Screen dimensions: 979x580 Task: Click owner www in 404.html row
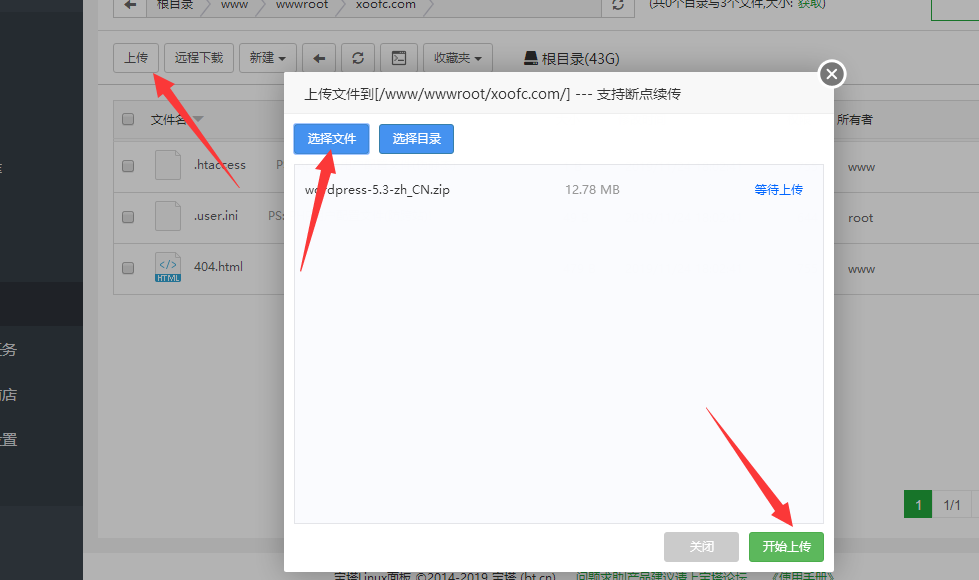861,270
